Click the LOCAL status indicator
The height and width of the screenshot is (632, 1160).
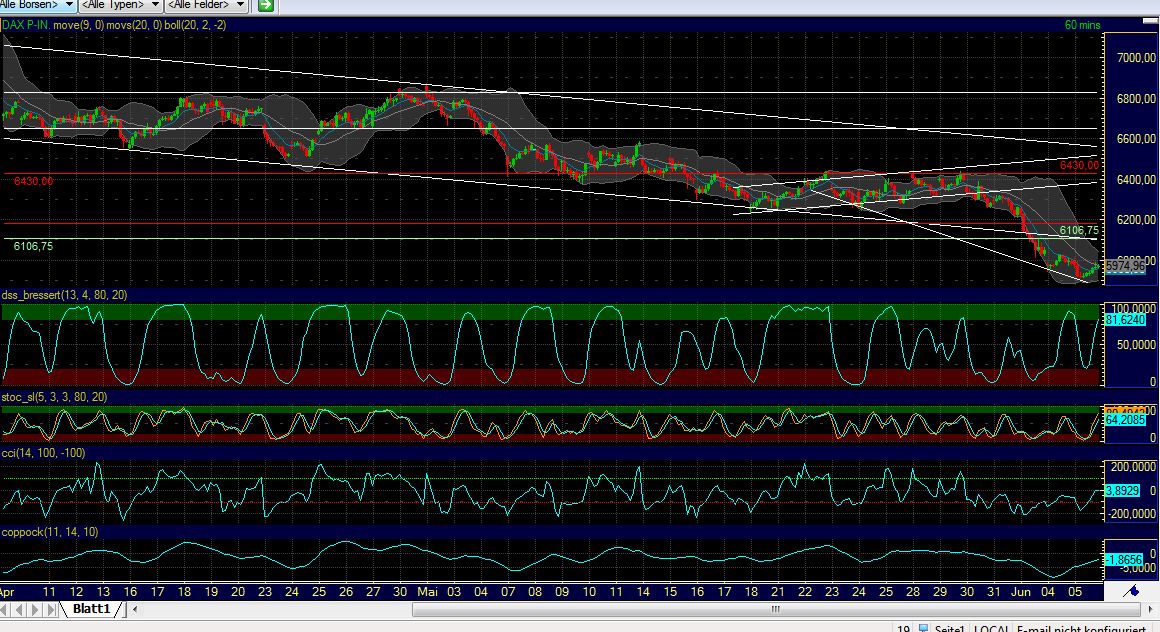tap(990, 629)
